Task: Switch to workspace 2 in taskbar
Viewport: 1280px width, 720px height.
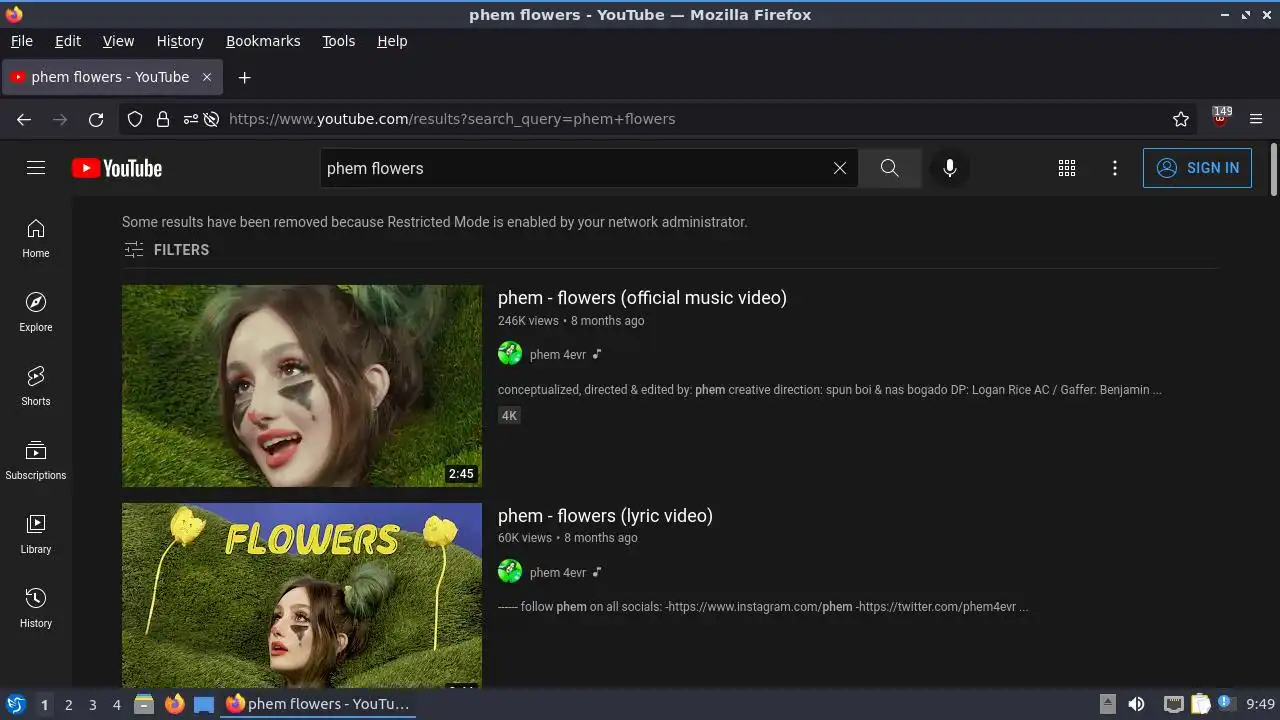Action: pos(68,704)
